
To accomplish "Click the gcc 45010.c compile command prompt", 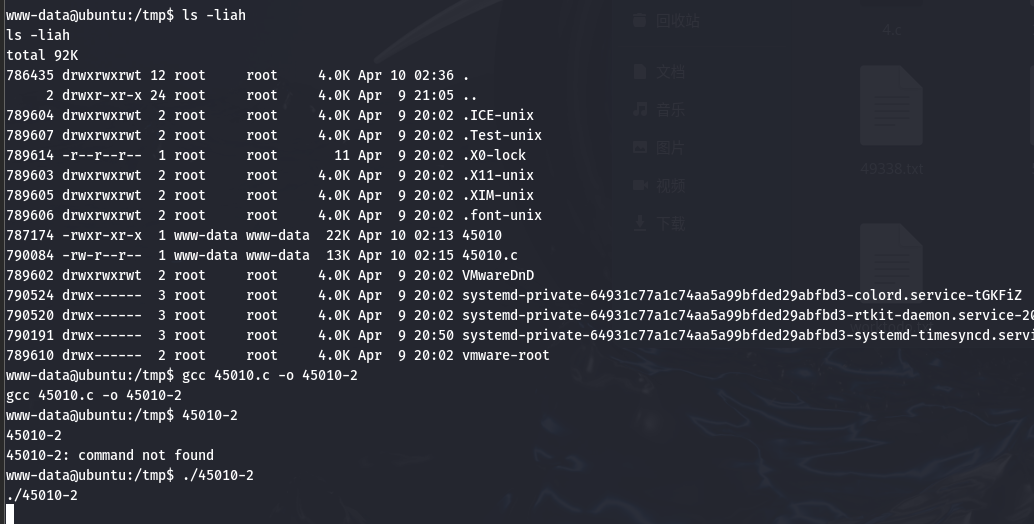I will click(x=182, y=375).
